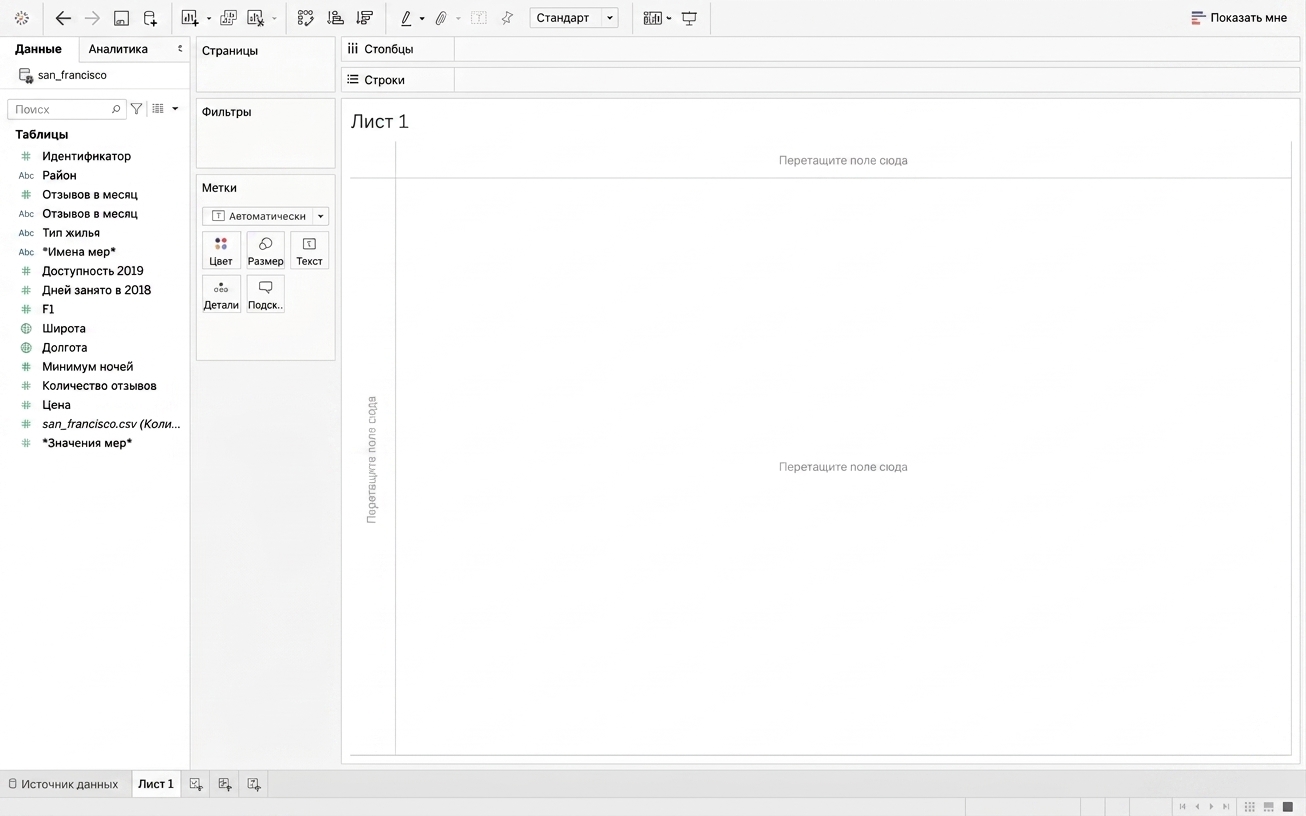This screenshot has width=1306, height=816.
Task: Select the Дней занято в 2018 field
Action: 95,290
